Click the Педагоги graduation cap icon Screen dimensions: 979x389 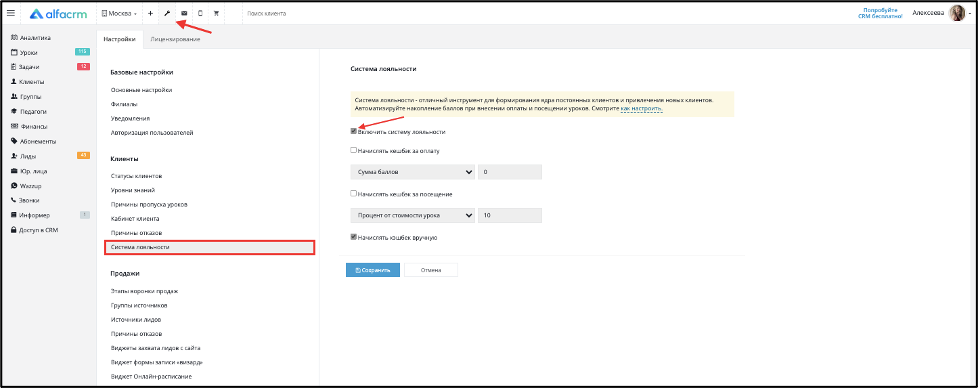point(14,112)
